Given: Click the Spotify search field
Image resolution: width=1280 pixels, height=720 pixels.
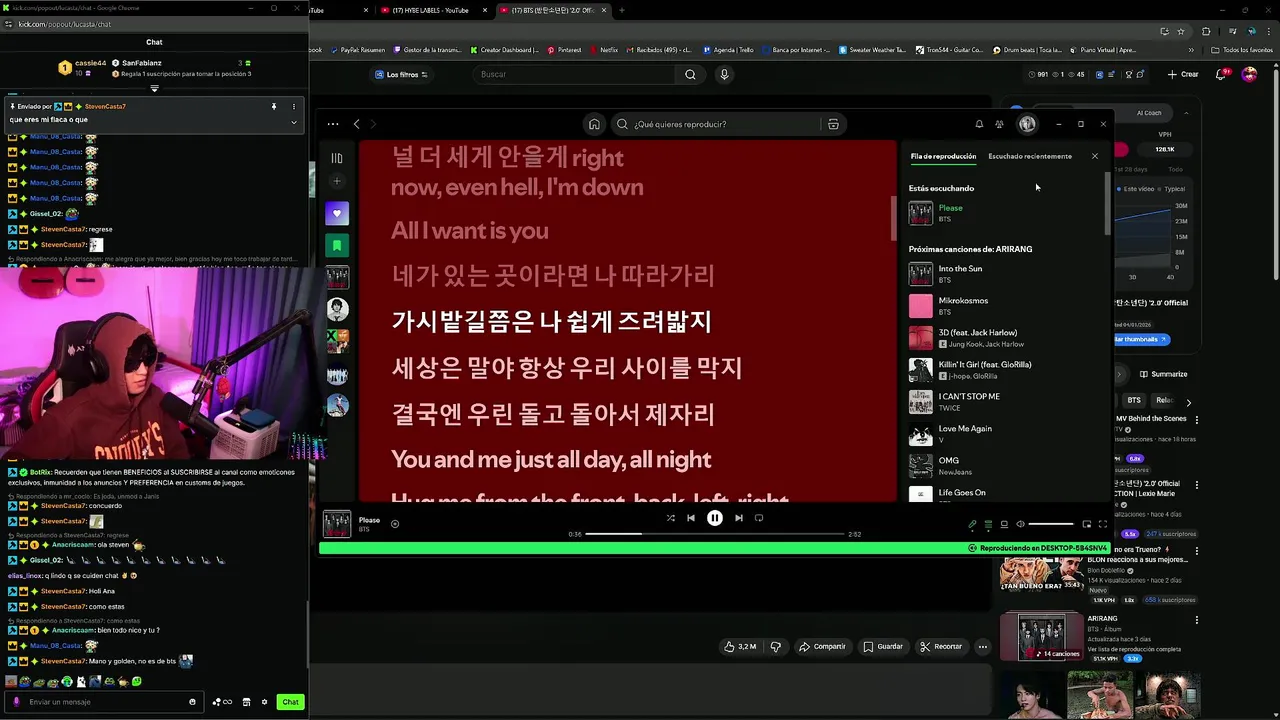Looking at the screenshot, I should (727, 124).
